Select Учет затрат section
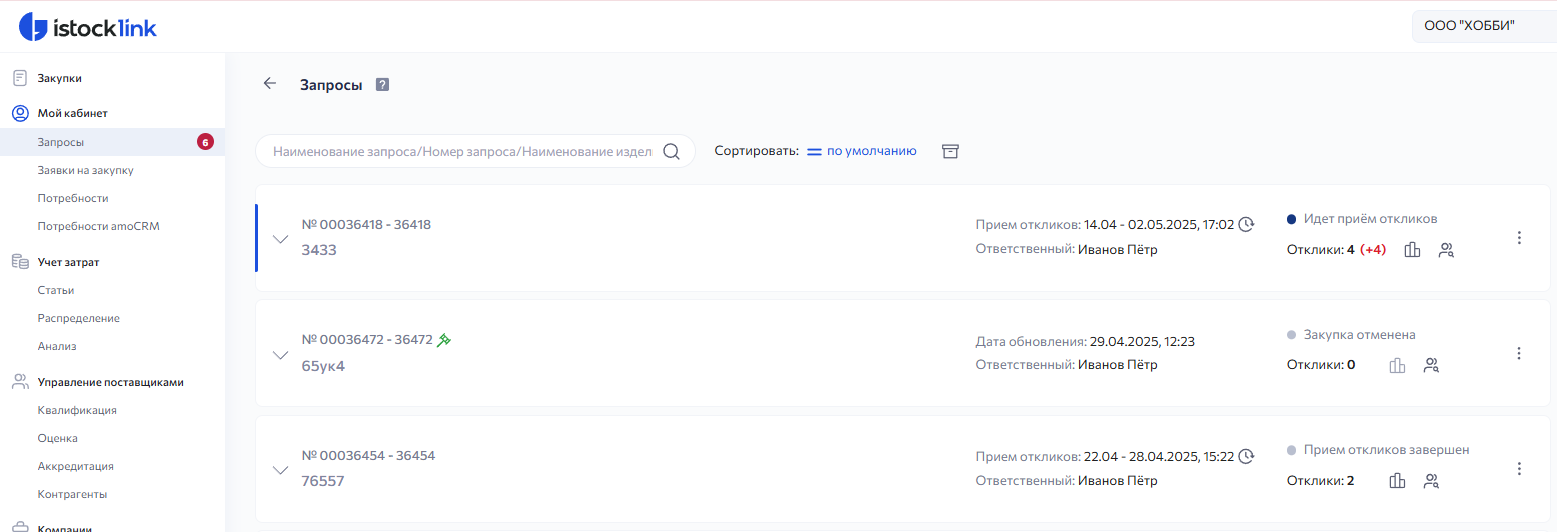1557x532 pixels. click(68, 262)
